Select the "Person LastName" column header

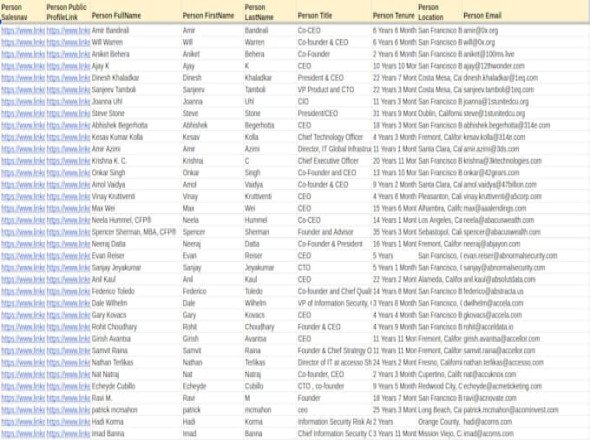[259, 12]
